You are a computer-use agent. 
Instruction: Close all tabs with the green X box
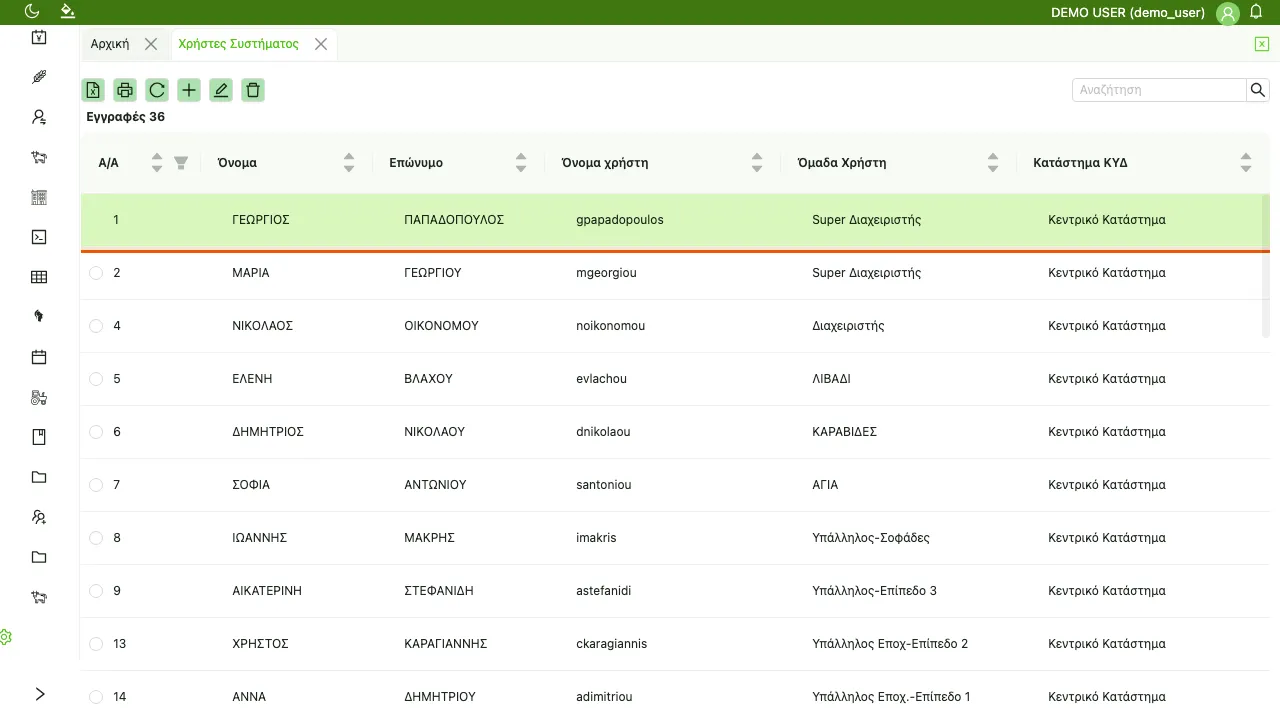click(1262, 44)
